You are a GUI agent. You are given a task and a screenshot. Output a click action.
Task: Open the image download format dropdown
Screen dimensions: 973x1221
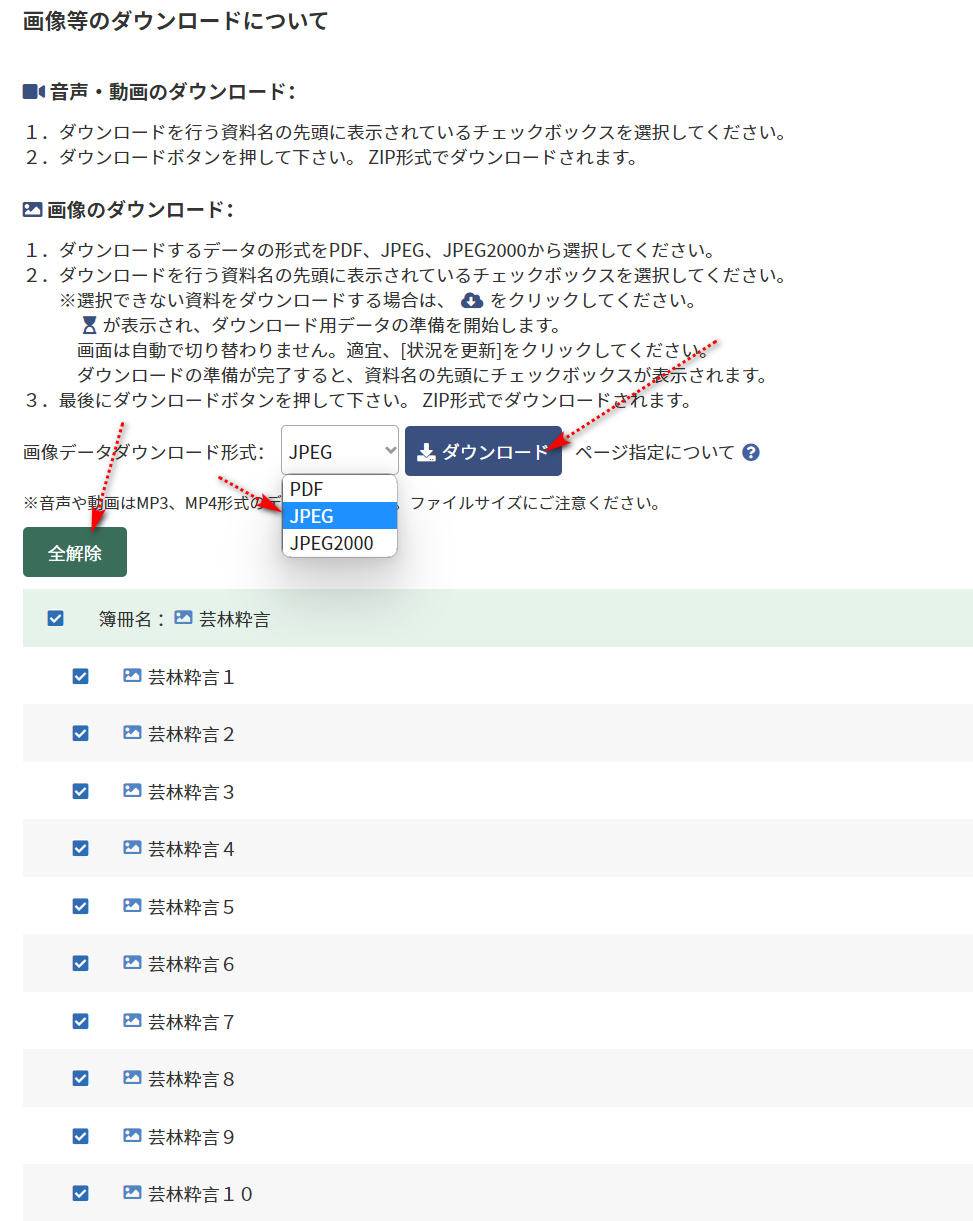tap(340, 452)
